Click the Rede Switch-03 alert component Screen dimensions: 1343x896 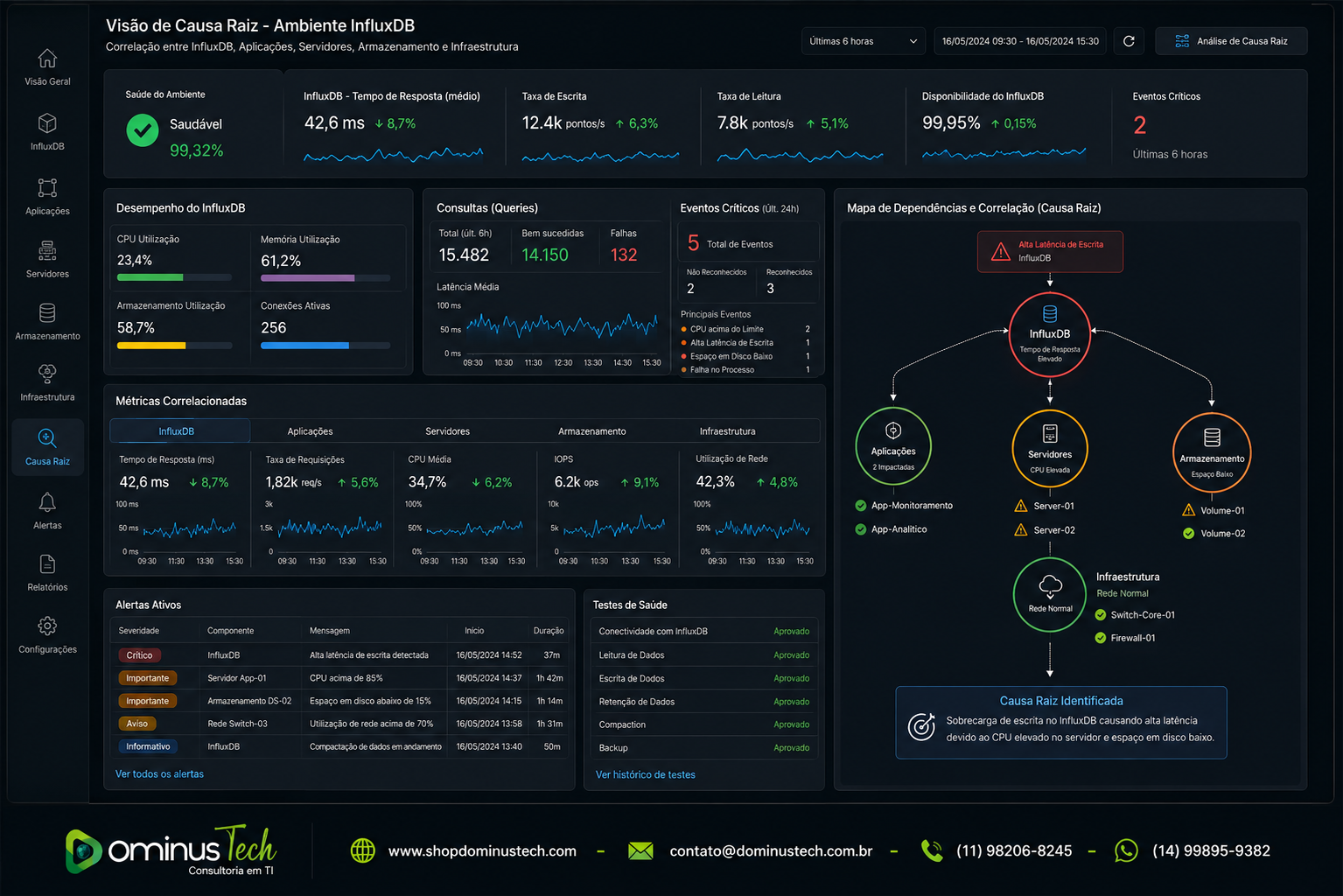click(237, 724)
